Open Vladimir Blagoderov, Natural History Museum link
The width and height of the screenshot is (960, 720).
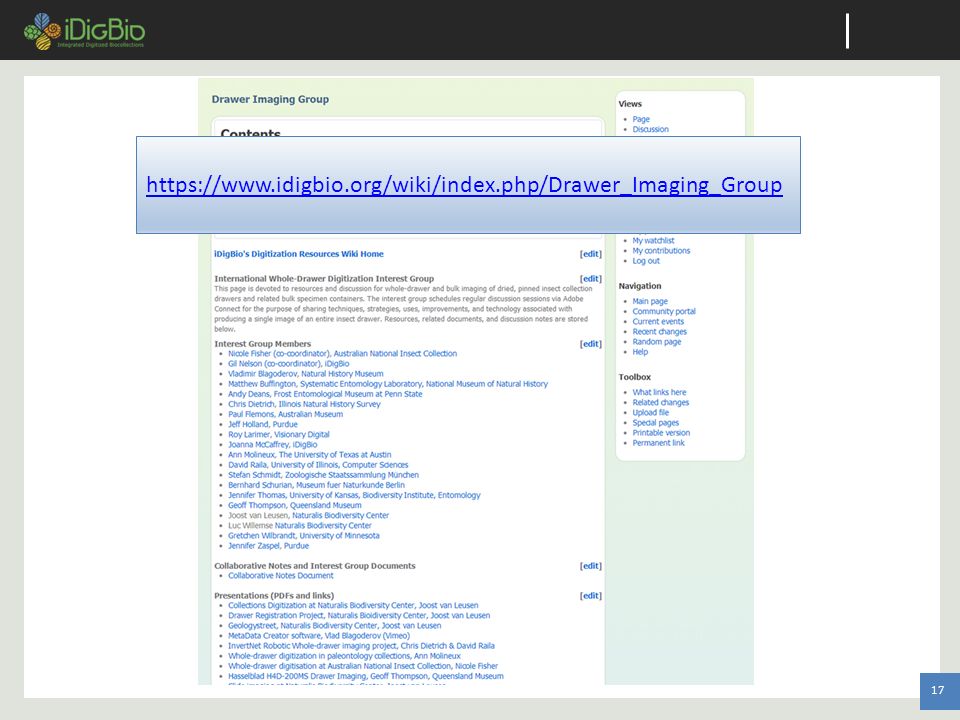tap(306, 374)
